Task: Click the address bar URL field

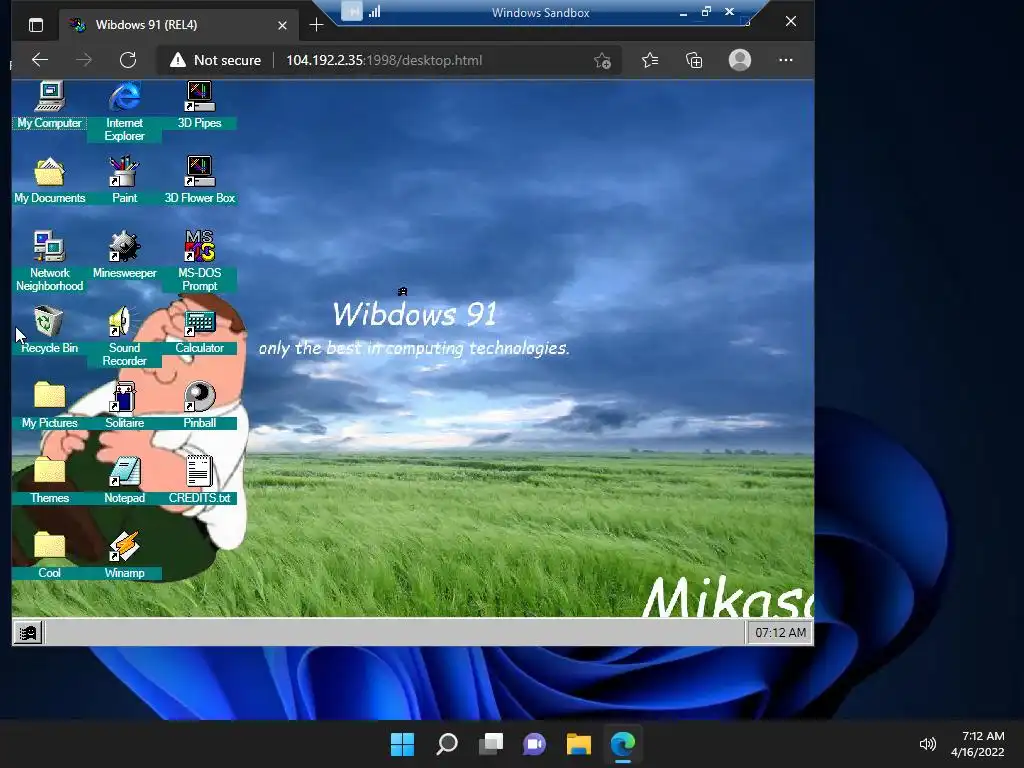Action: click(x=384, y=60)
